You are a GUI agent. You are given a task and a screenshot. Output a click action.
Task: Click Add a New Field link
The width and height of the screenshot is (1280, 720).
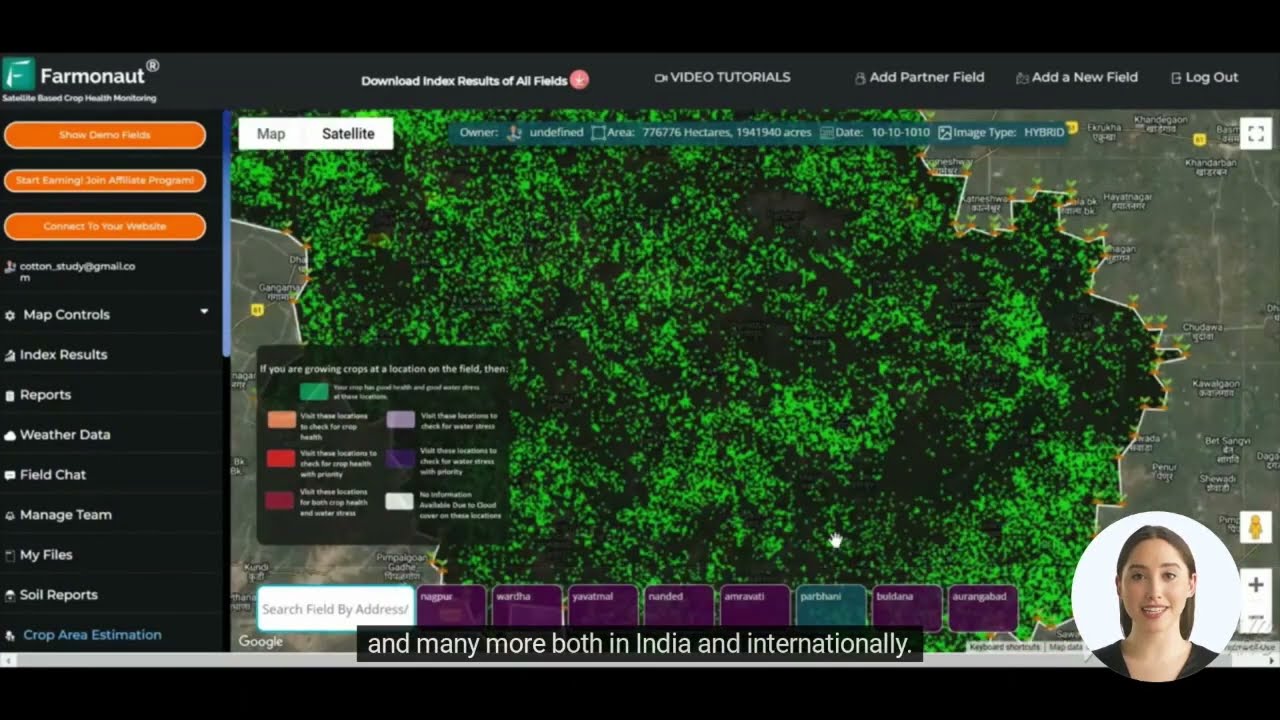pos(1085,77)
